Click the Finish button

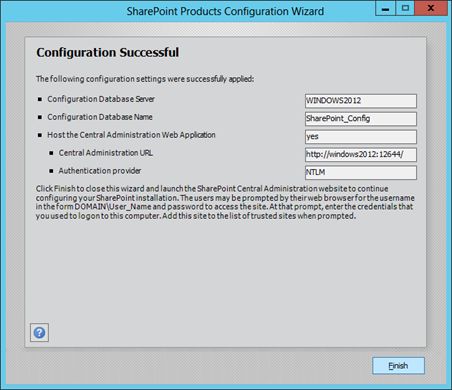(398, 366)
